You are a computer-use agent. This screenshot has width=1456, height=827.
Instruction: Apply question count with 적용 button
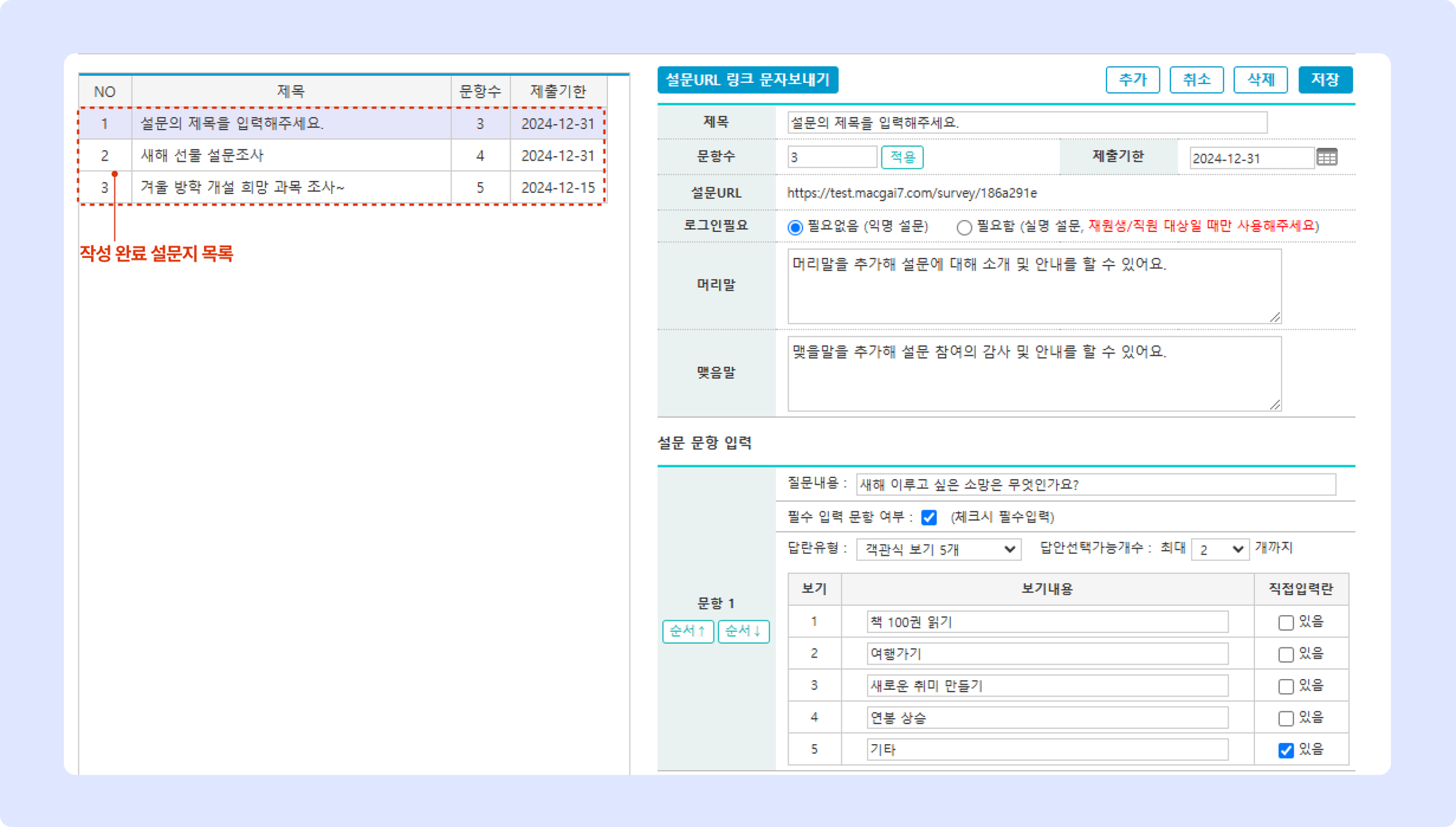tap(902, 157)
